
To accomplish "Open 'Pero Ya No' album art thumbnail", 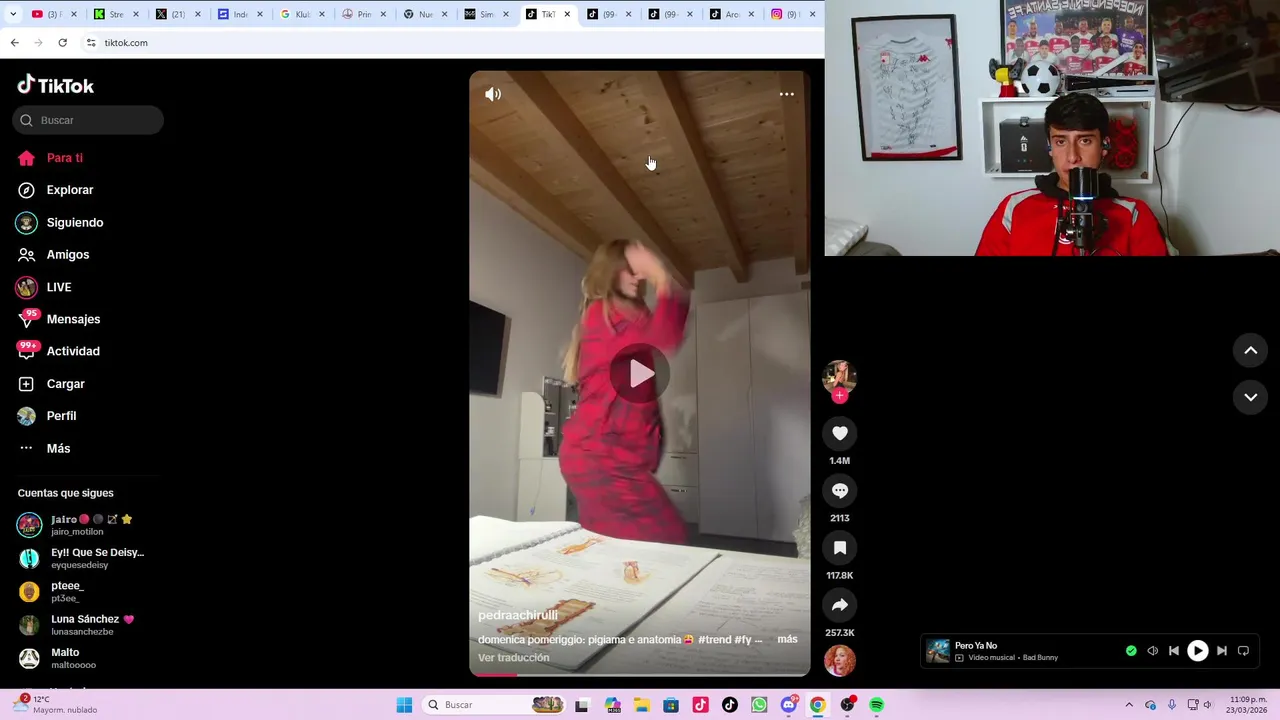I will (x=938, y=651).
